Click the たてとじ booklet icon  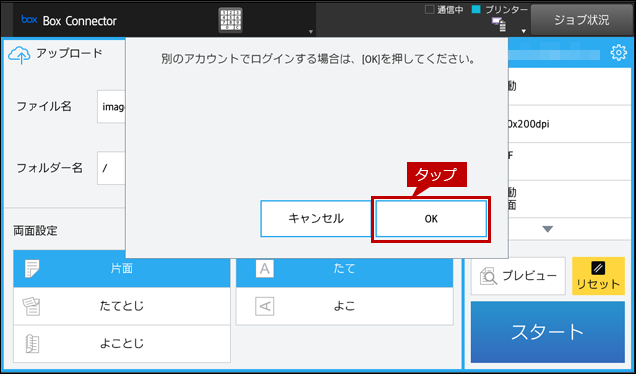31,306
